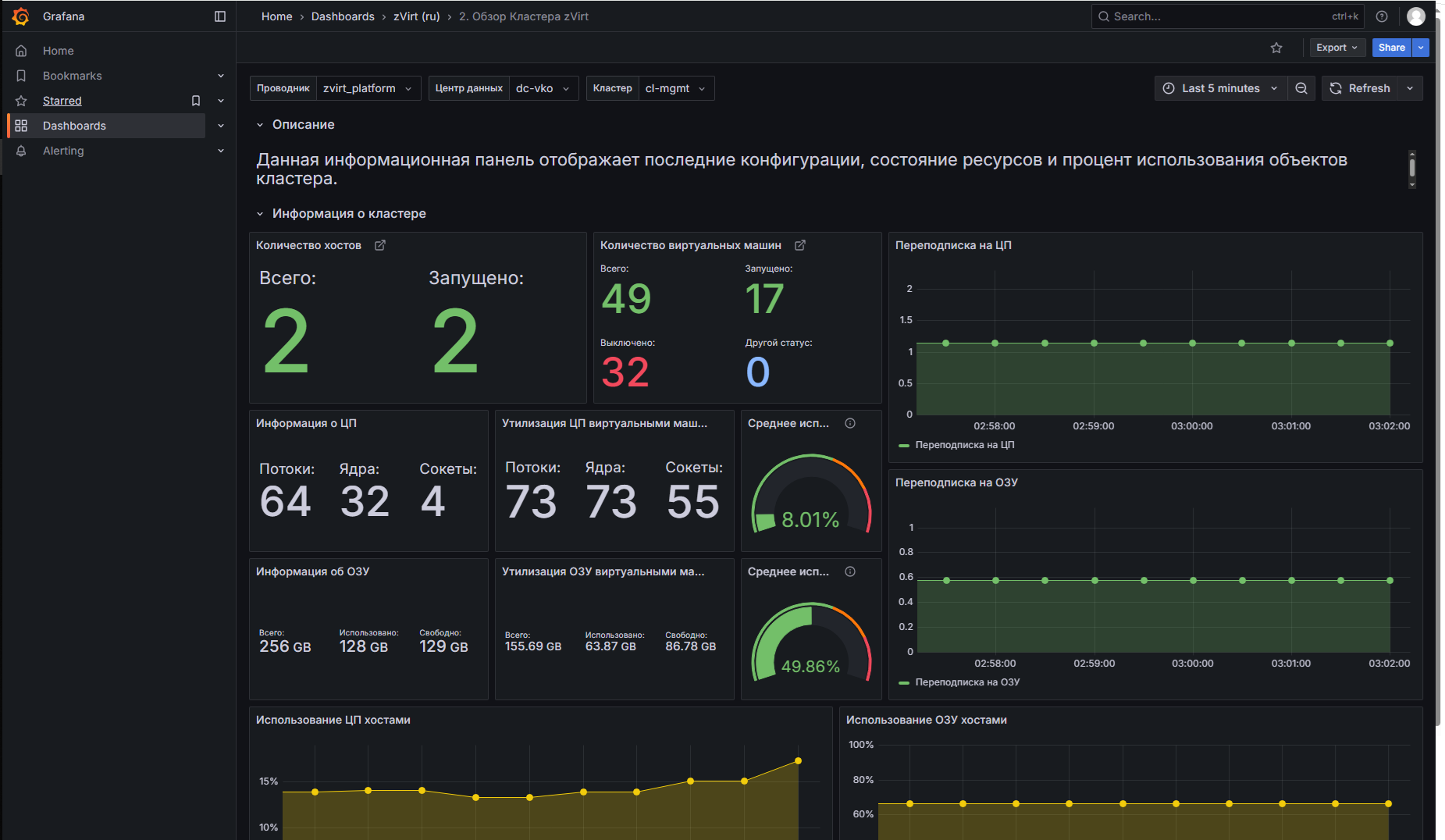Click info icon on CPU gauge panel
Viewport: 1445px width, 840px height.
[x=850, y=423]
